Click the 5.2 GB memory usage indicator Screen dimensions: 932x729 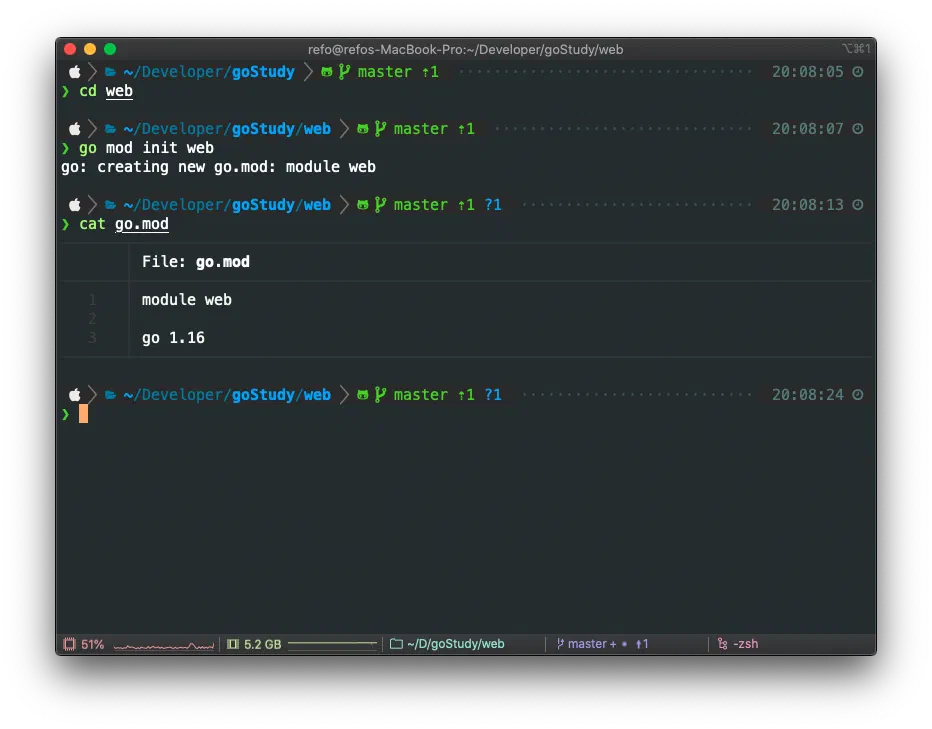(x=262, y=644)
